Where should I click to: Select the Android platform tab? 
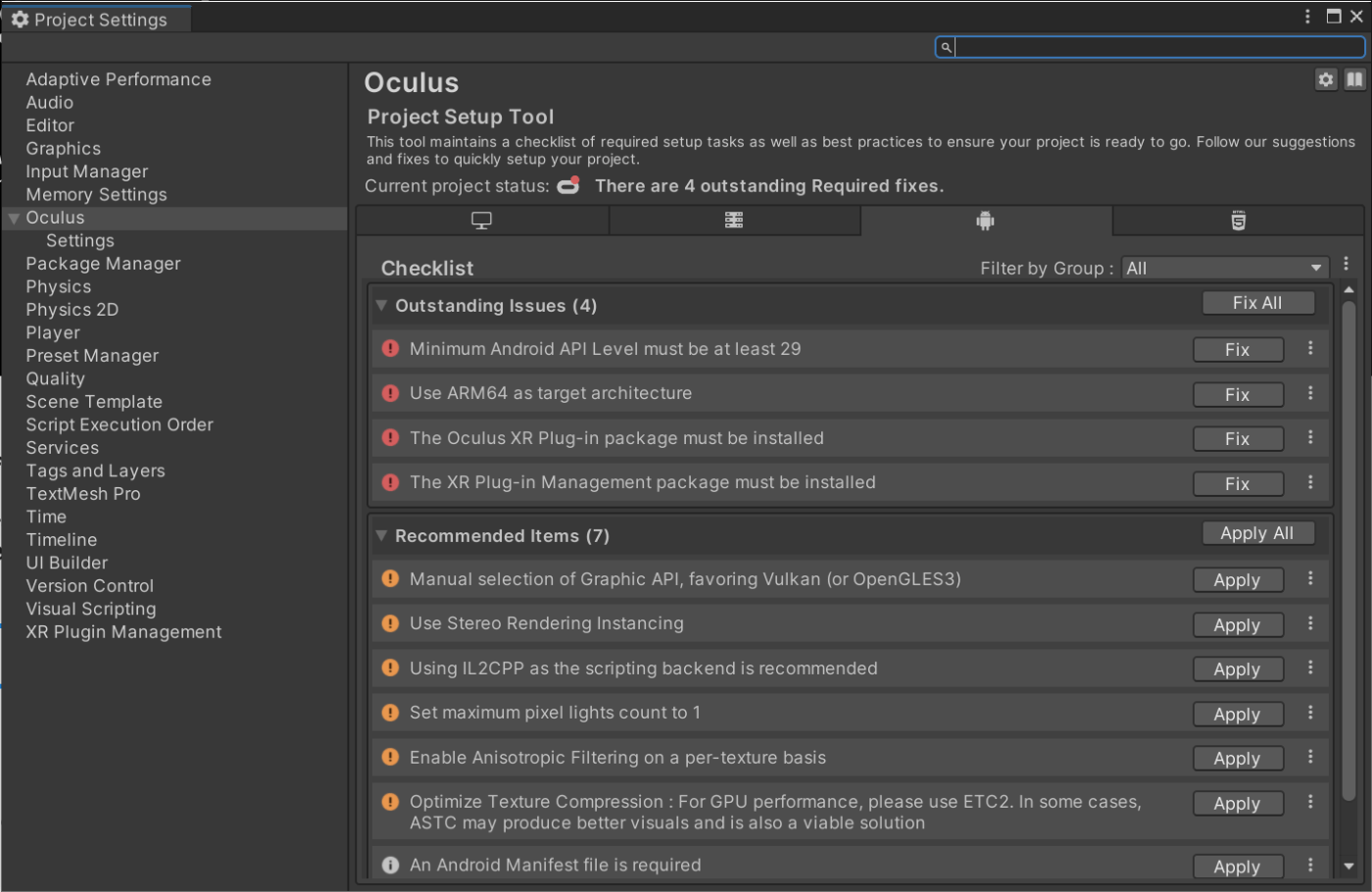(x=986, y=221)
